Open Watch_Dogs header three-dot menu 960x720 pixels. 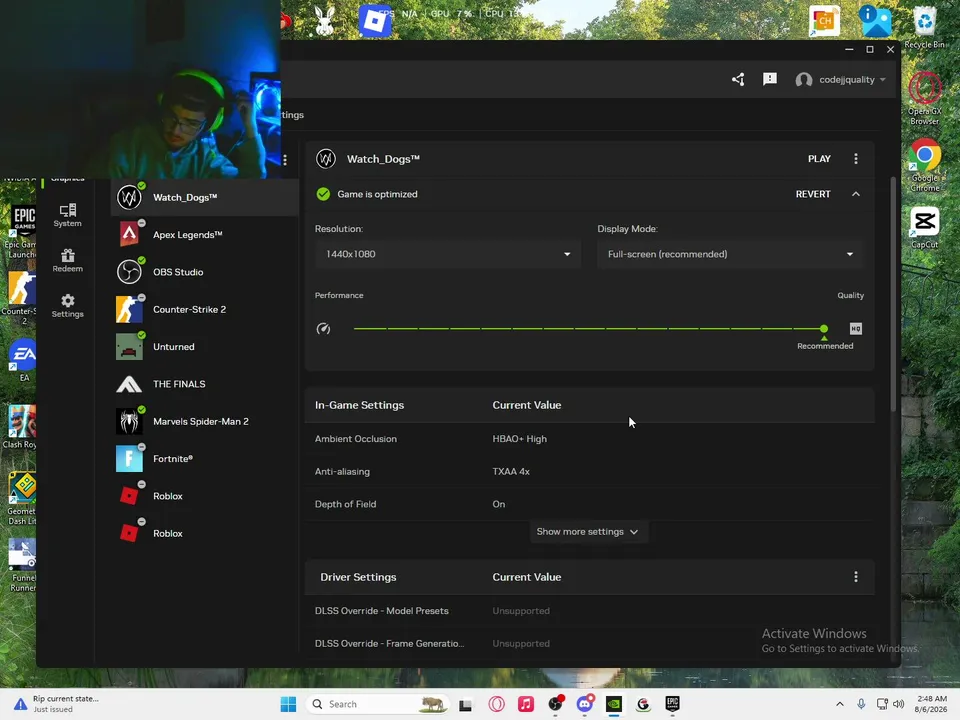(855, 159)
